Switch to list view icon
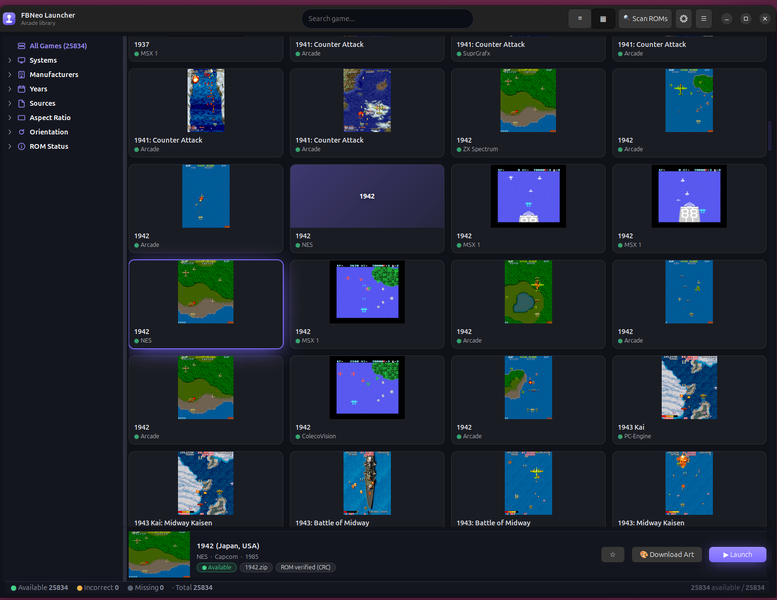The width and height of the screenshot is (777, 600). click(579, 19)
